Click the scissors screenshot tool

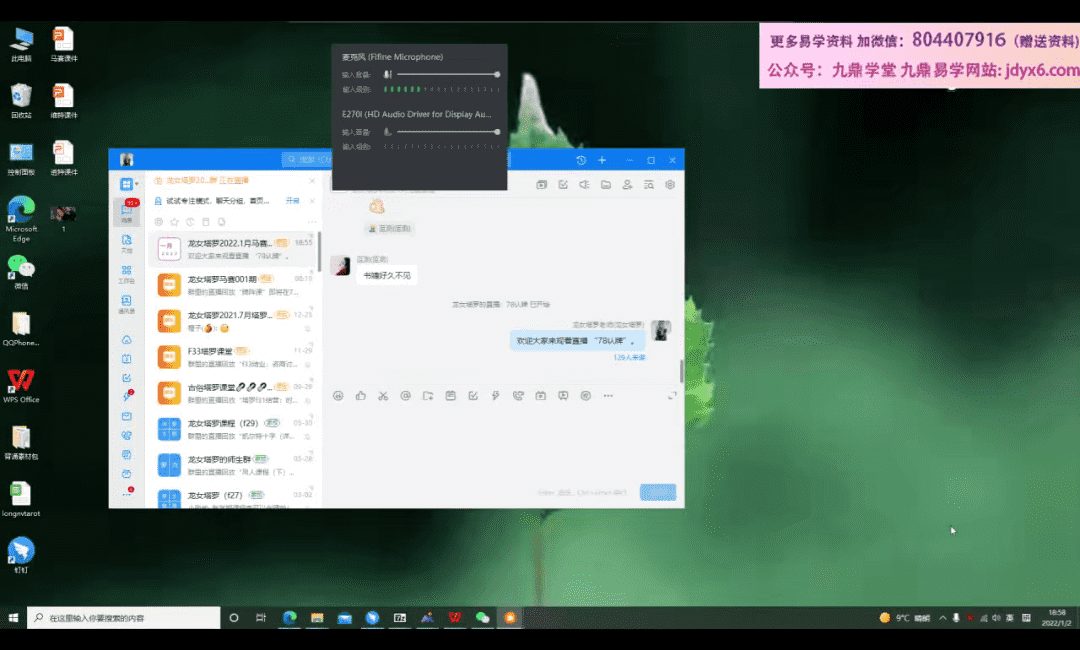382,396
